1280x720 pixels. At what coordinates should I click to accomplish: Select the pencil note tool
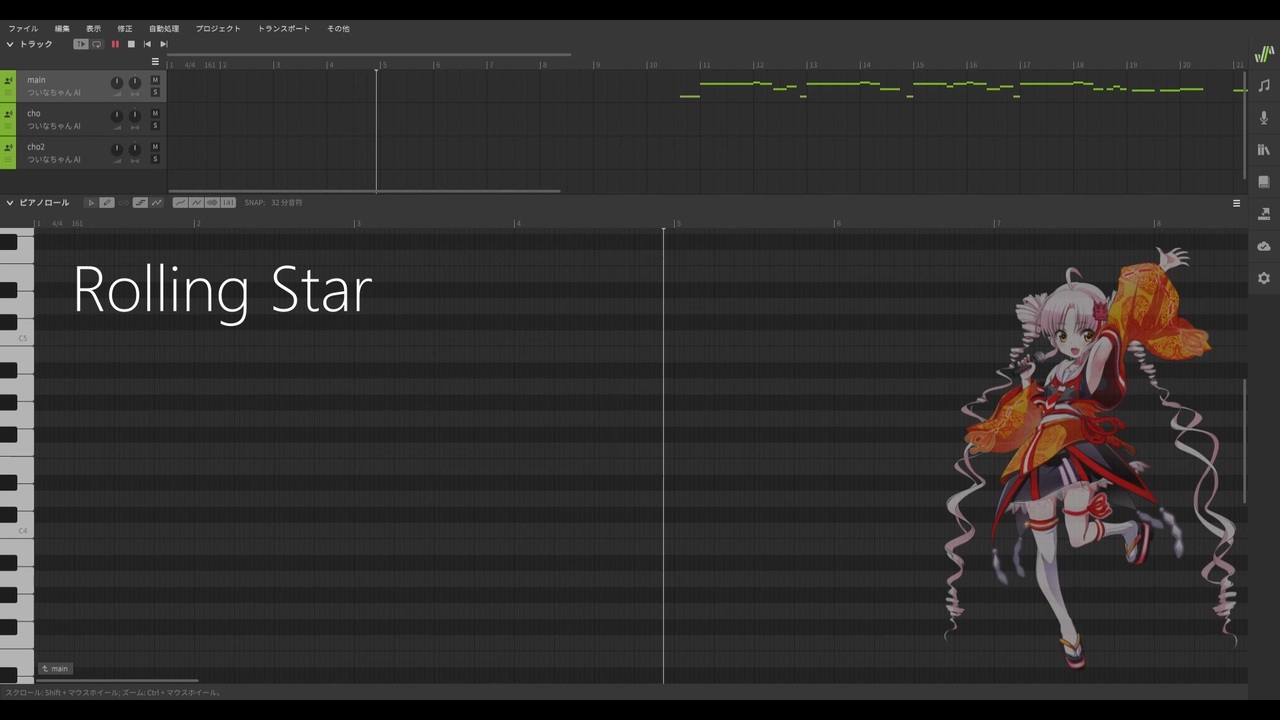coord(107,203)
